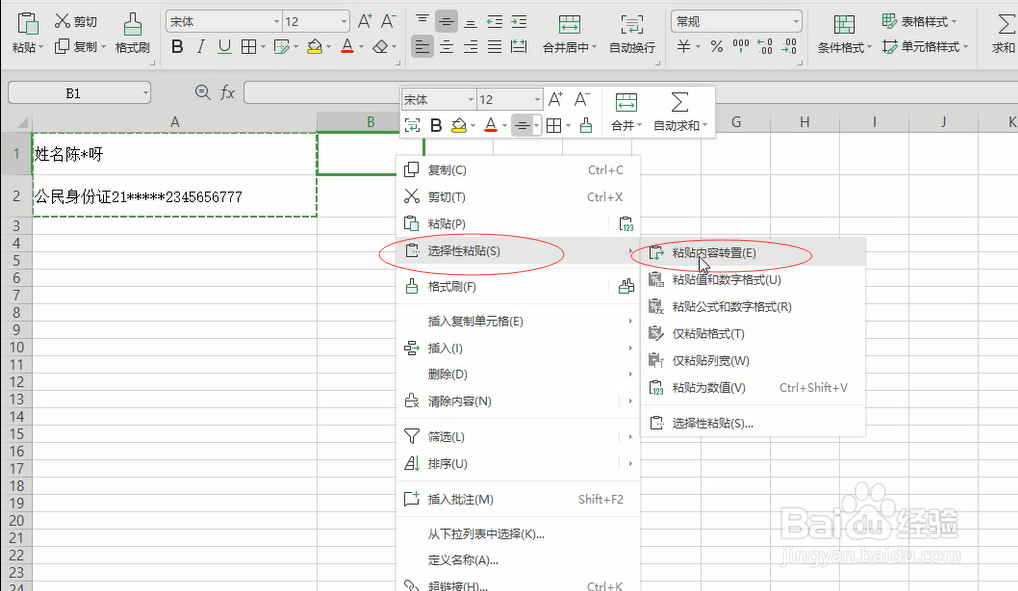This screenshot has width=1018, height=591.
Task: Choose 插入批注(M) in context menu
Action: click(x=517, y=499)
